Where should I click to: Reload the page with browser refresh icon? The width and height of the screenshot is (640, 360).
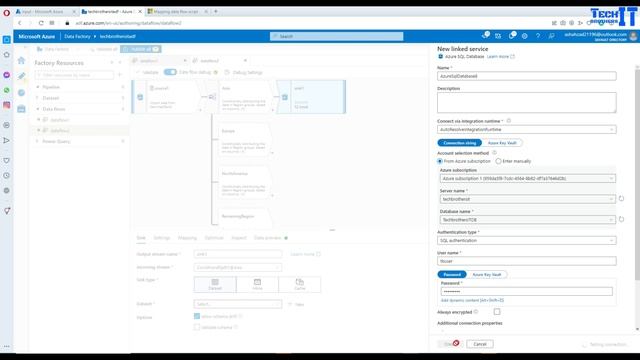41,23
